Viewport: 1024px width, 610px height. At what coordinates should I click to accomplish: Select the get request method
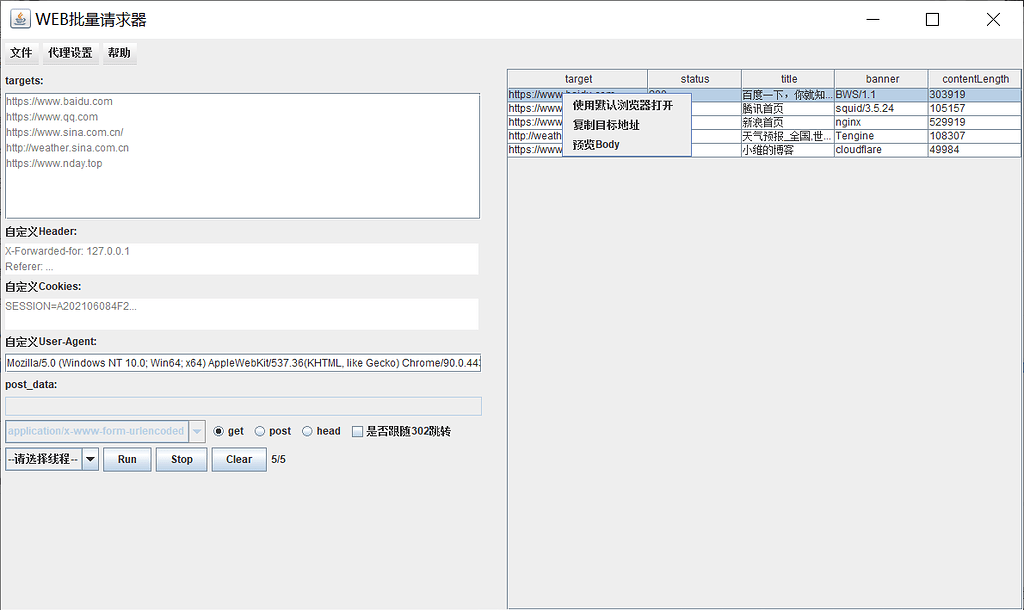(x=219, y=431)
